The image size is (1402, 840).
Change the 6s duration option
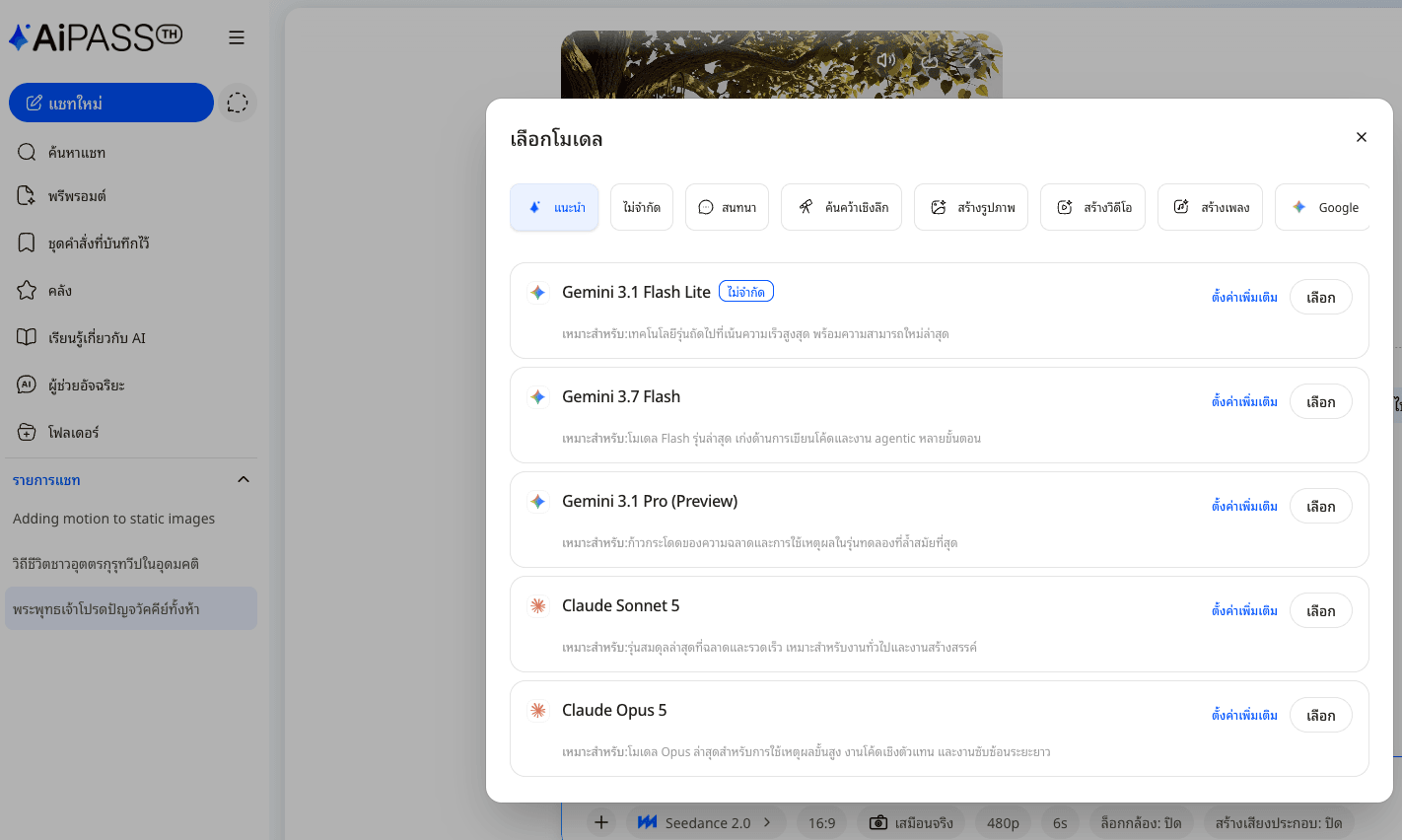1060,822
